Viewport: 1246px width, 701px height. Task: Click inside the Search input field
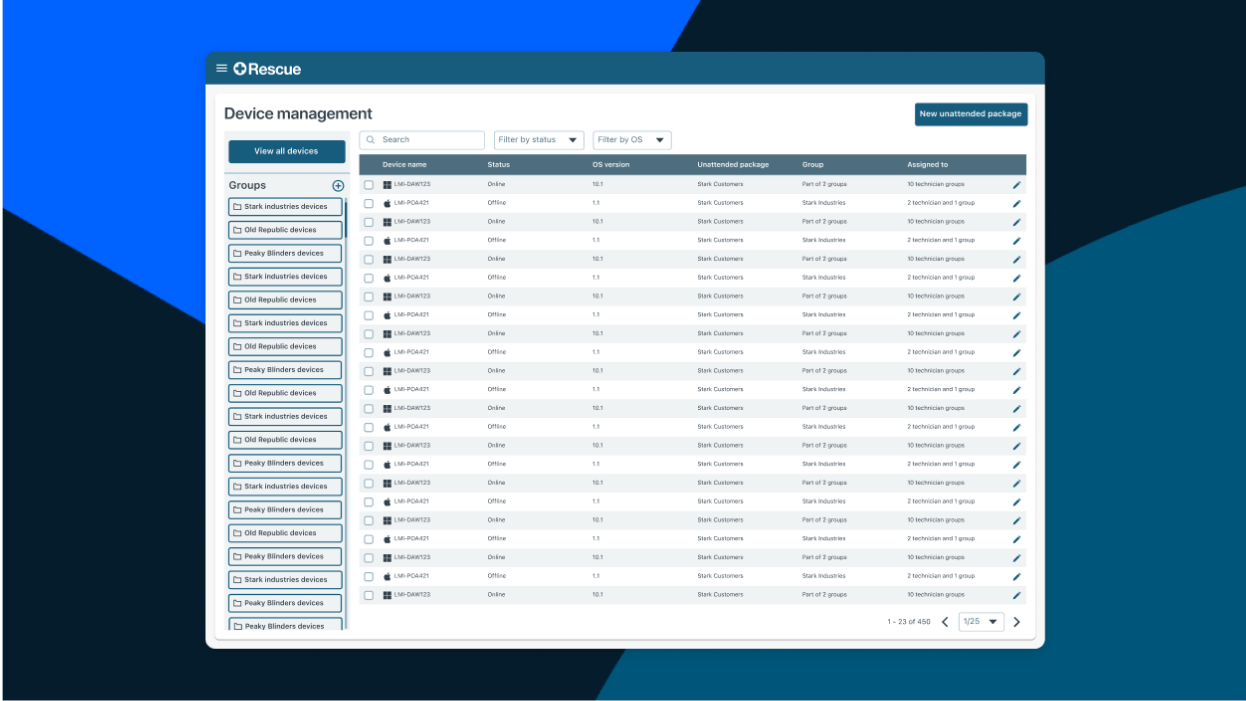(x=430, y=140)
